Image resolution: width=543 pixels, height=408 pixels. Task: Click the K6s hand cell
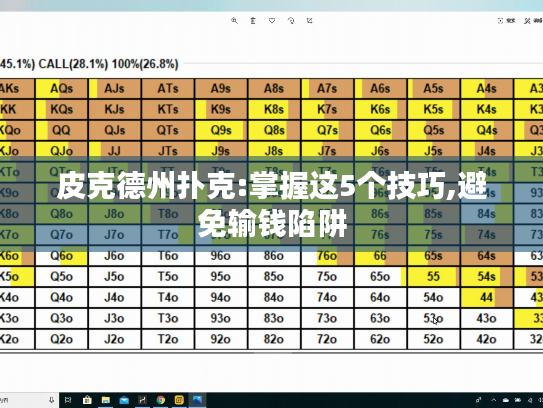point(381,109)
